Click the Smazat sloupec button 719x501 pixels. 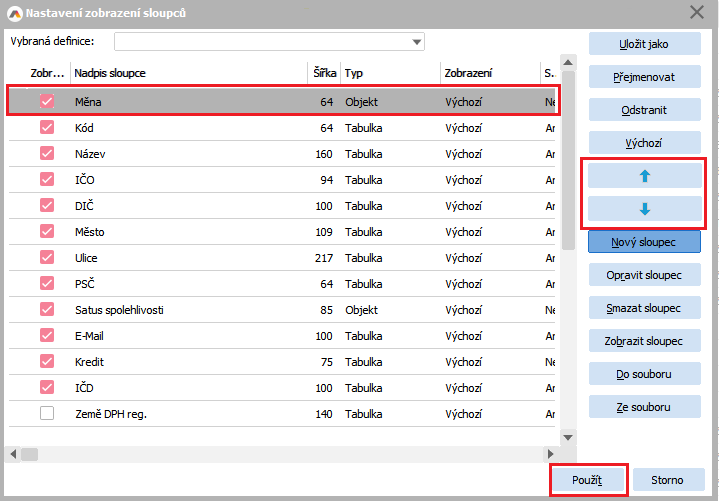[x=645, y=308]
